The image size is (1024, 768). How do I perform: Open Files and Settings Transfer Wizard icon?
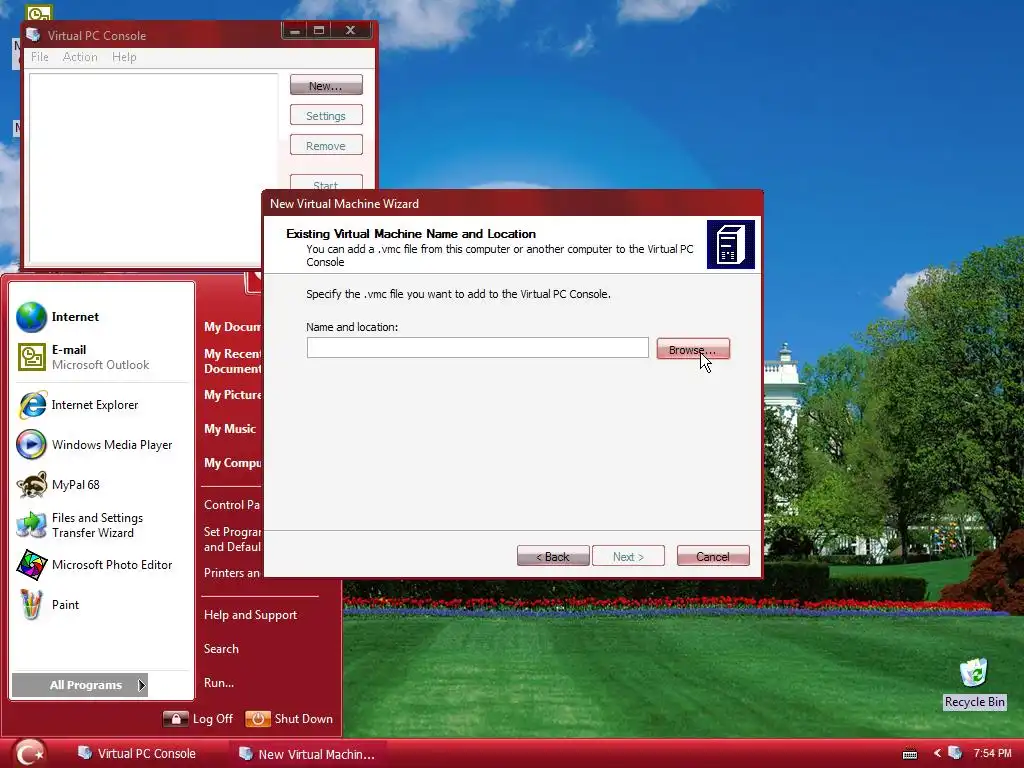tap(31, 525)
